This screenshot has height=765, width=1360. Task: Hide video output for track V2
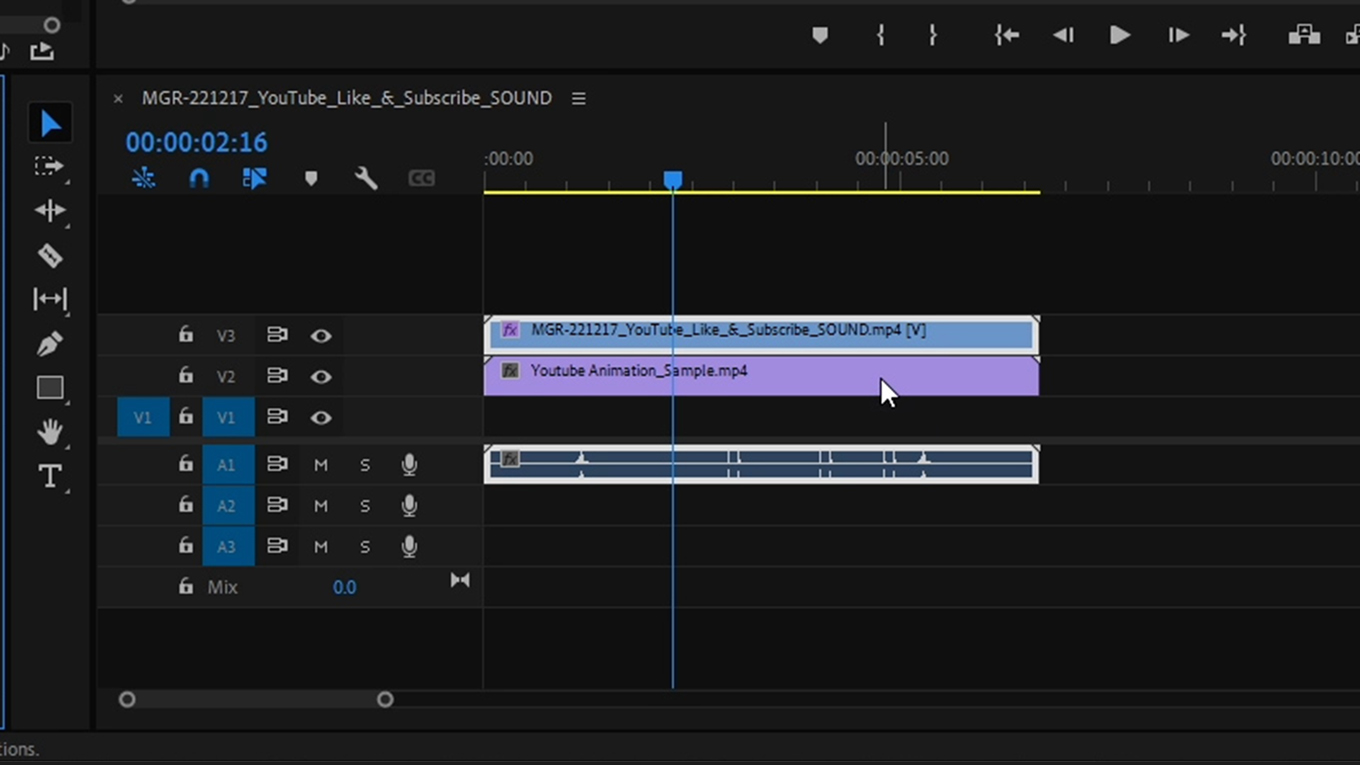[321, 375]
